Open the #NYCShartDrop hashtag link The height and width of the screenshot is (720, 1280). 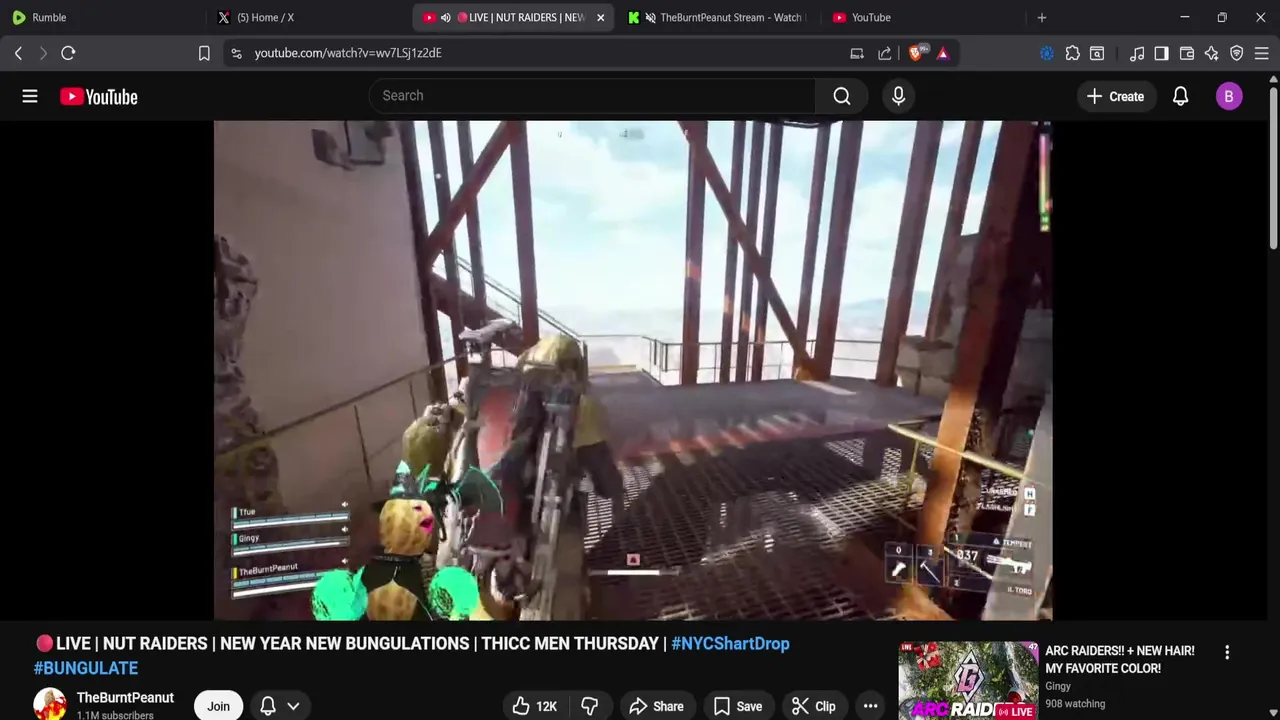(730, 644)
